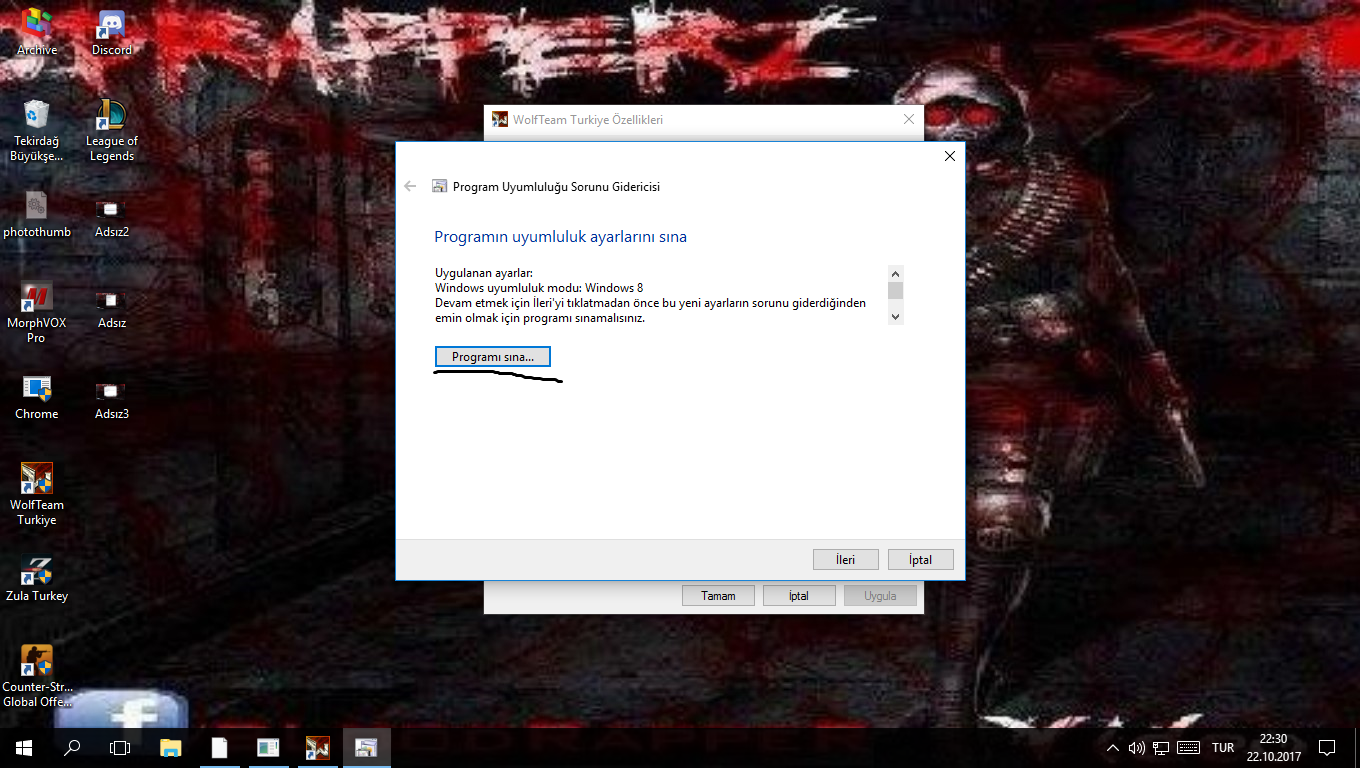Select the Chrome desktop shortcut
The width and height of the screenshot is (1360, 768).
tap(37, 397)
